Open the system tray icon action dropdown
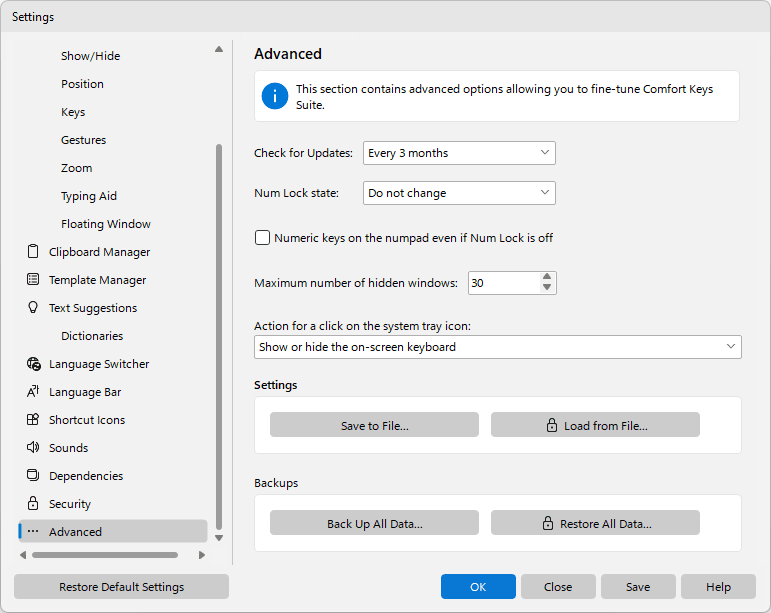The width and height of the screenshot is (771, 613). (x=498, y=347)
